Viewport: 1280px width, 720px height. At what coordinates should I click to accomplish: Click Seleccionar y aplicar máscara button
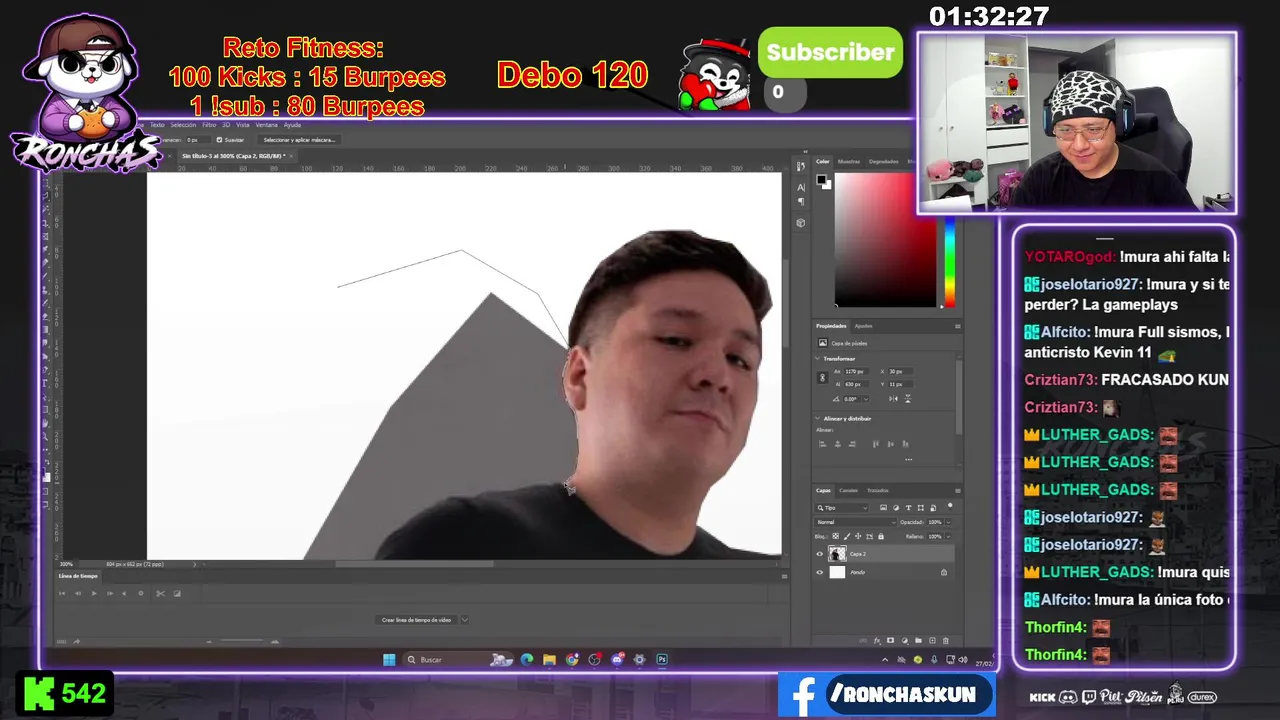[x=299, y=140]
